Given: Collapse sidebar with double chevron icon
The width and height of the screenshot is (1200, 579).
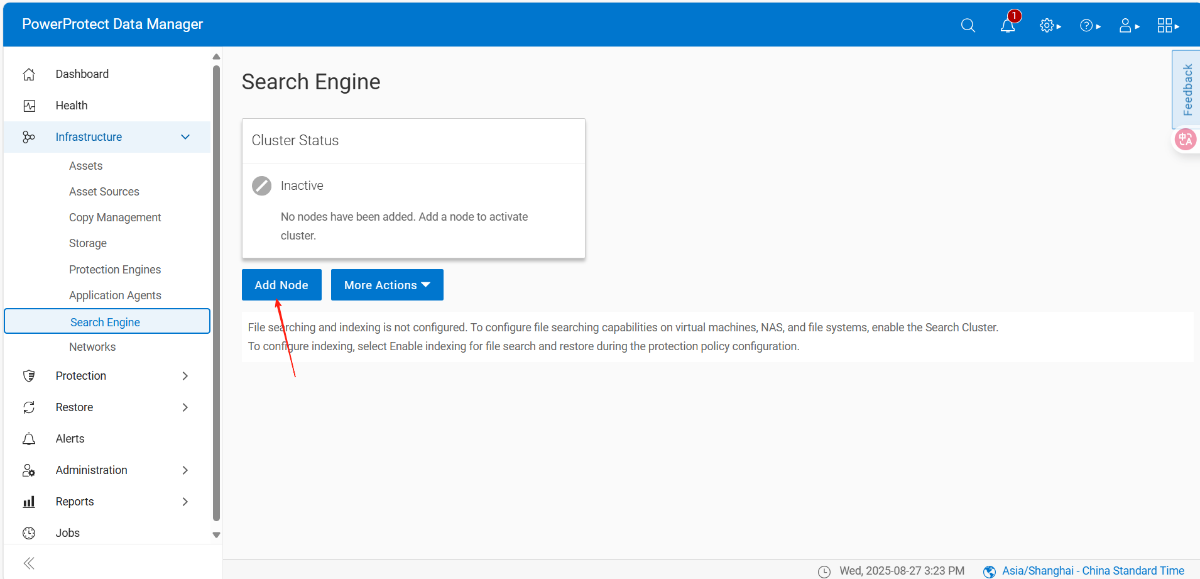Looking at the screenshot, I should click(x=29, y=563).
